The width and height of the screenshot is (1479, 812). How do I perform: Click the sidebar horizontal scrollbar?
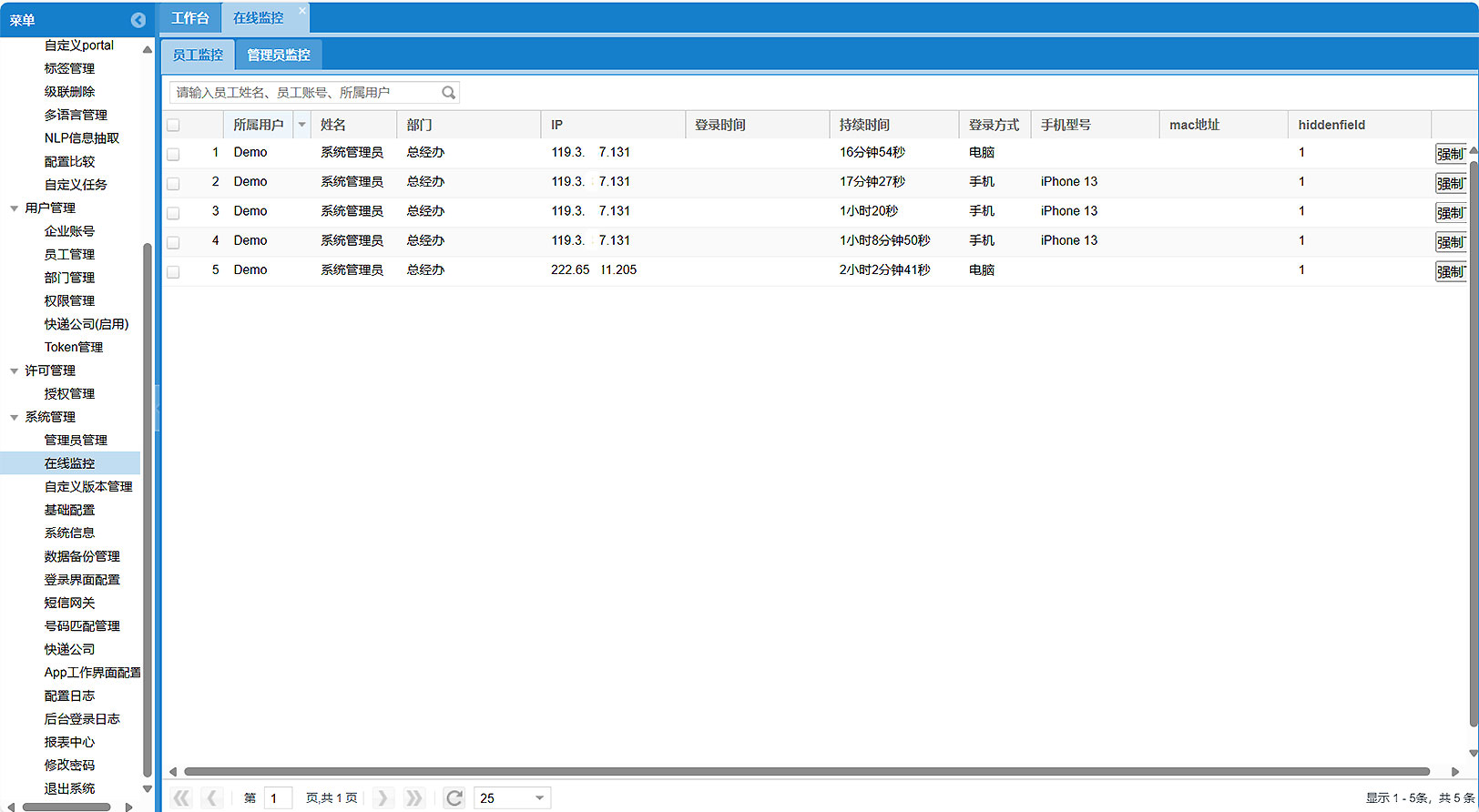[66, 807]
